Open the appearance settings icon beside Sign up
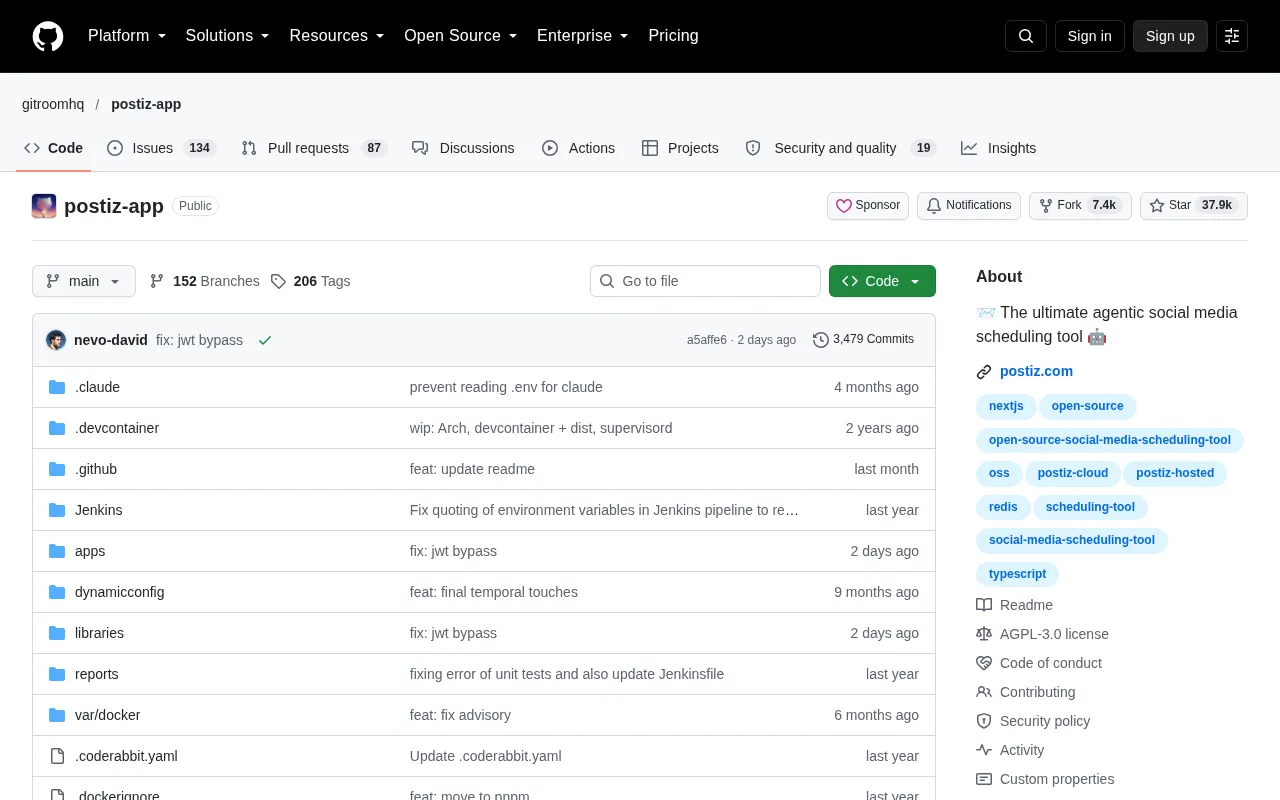Viewport: 1280px width, 800px height. coord(1232,36)
